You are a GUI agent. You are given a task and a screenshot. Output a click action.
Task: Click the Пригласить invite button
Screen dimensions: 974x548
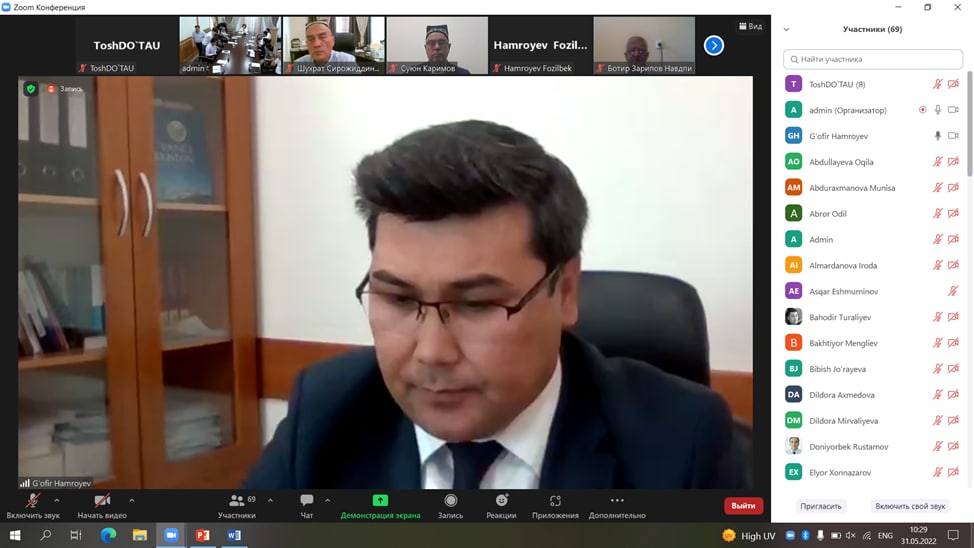[x=821, y=506]
